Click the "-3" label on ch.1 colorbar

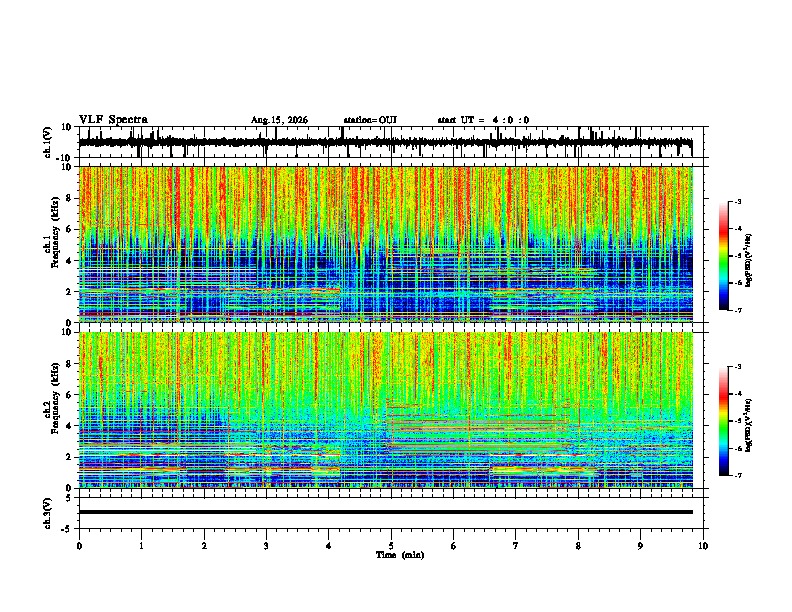(x=738, y=201)
